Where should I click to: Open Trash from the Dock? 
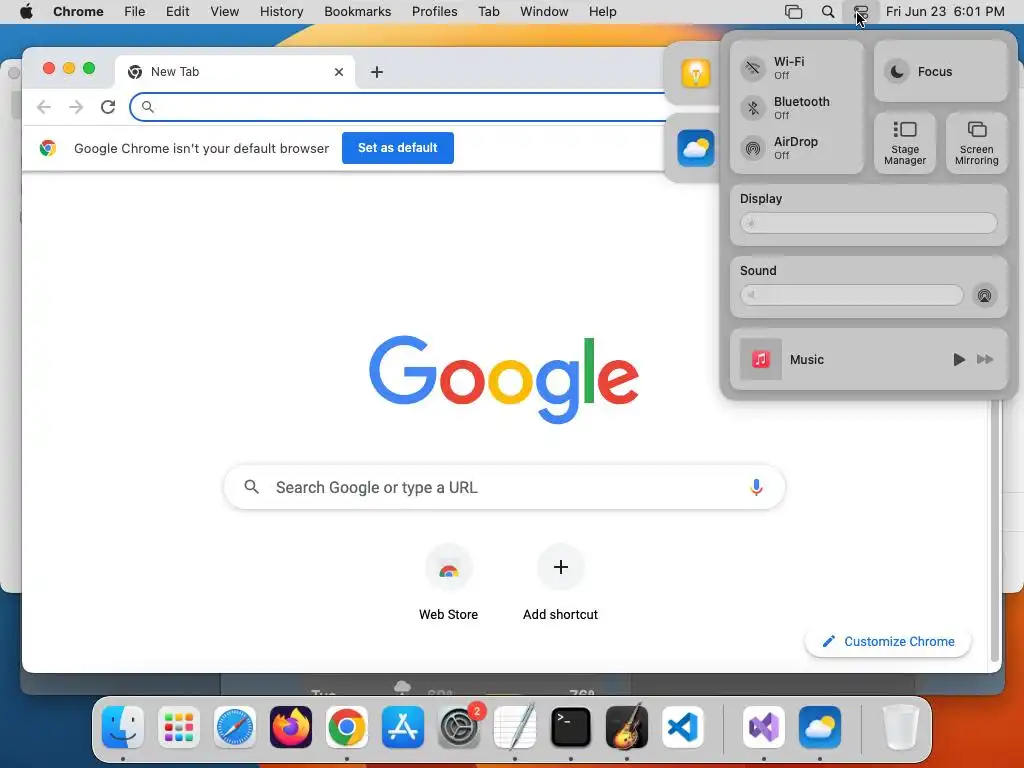(x=900, y=727)
